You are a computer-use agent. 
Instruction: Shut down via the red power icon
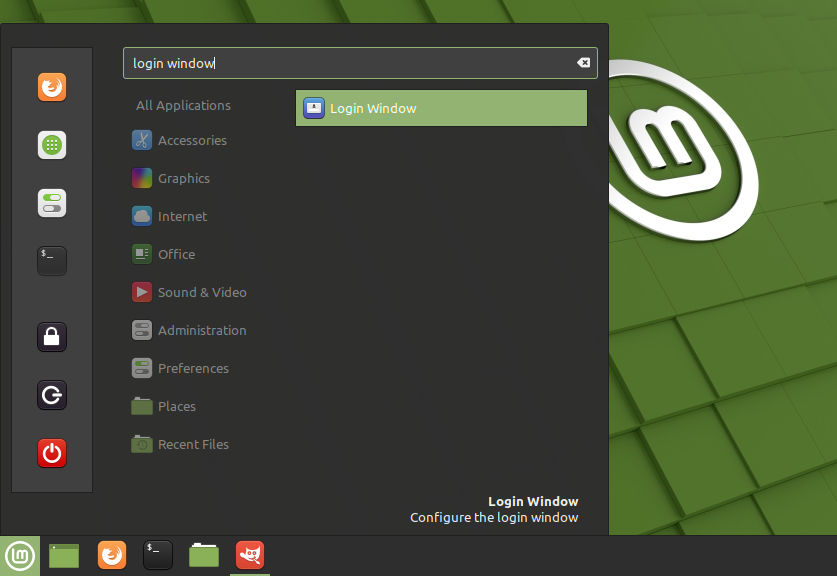pos(51,453)
